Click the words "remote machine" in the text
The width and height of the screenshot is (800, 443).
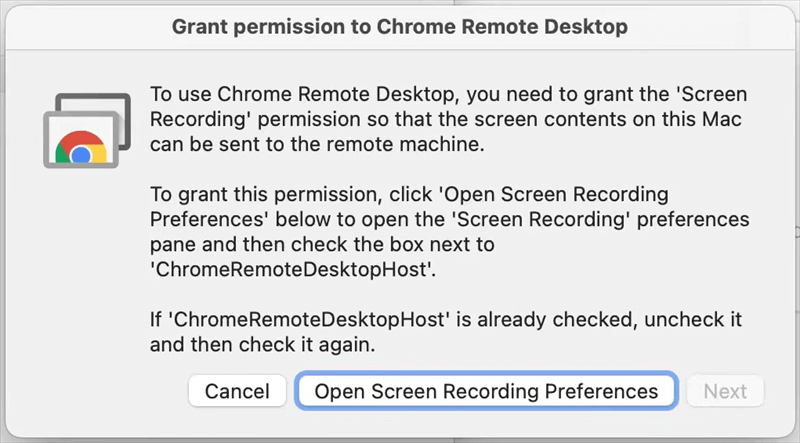point(415,145)
